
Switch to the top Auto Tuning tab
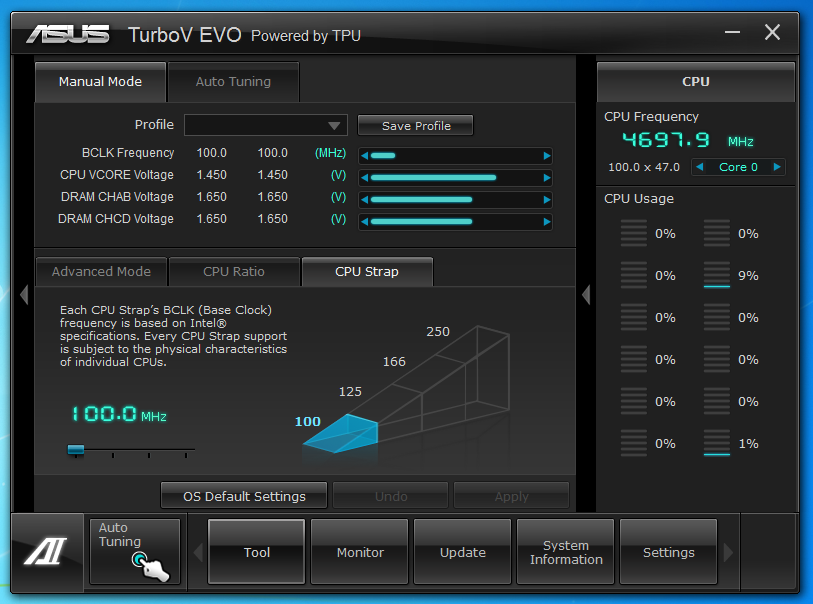(x=233, y=82)
